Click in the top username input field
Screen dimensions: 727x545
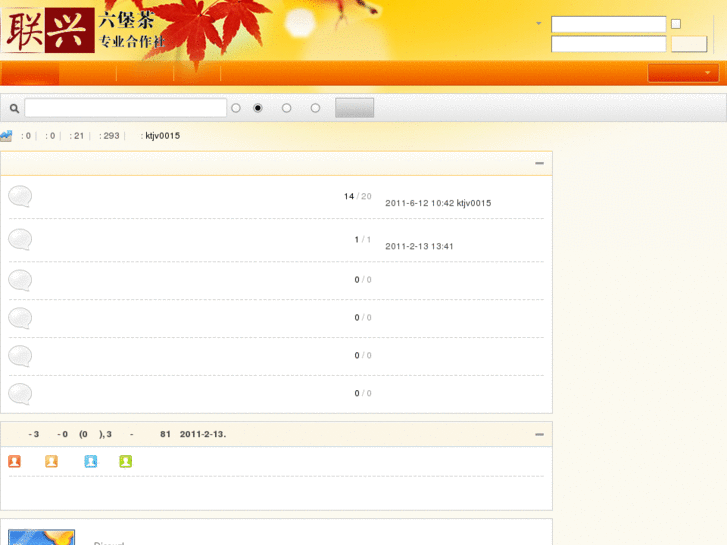click(608, 24)
